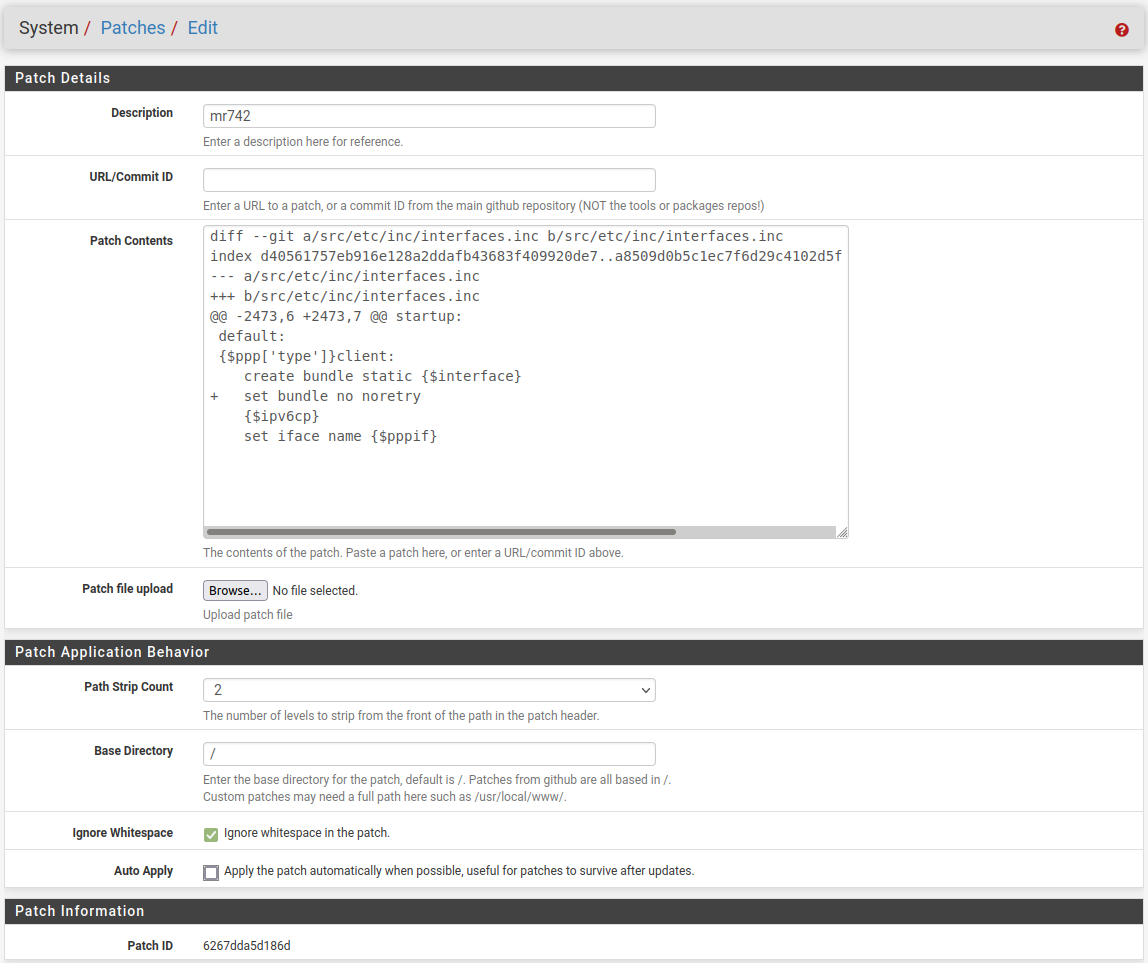Select the Patch ID value 6267dda5d186d
1148x963 pixels.
(247, 945)
